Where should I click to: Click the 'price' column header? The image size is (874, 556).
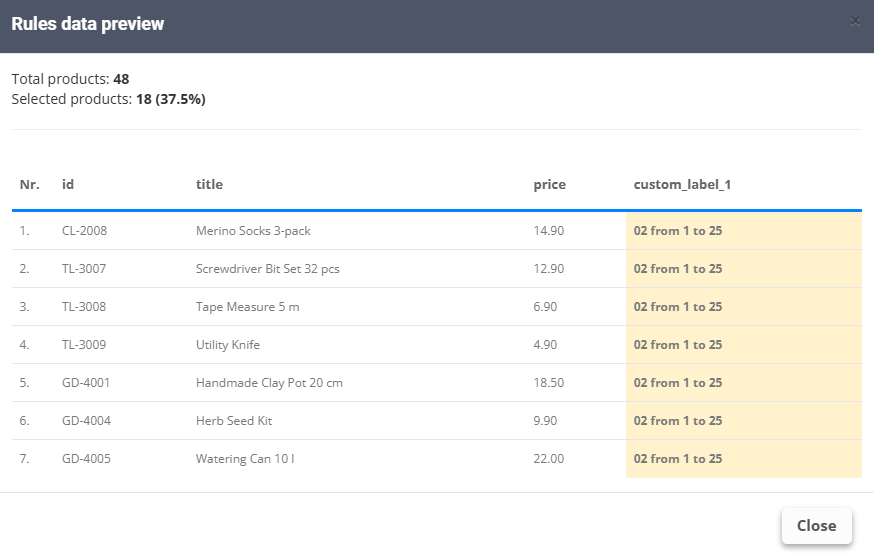[550, 185]
